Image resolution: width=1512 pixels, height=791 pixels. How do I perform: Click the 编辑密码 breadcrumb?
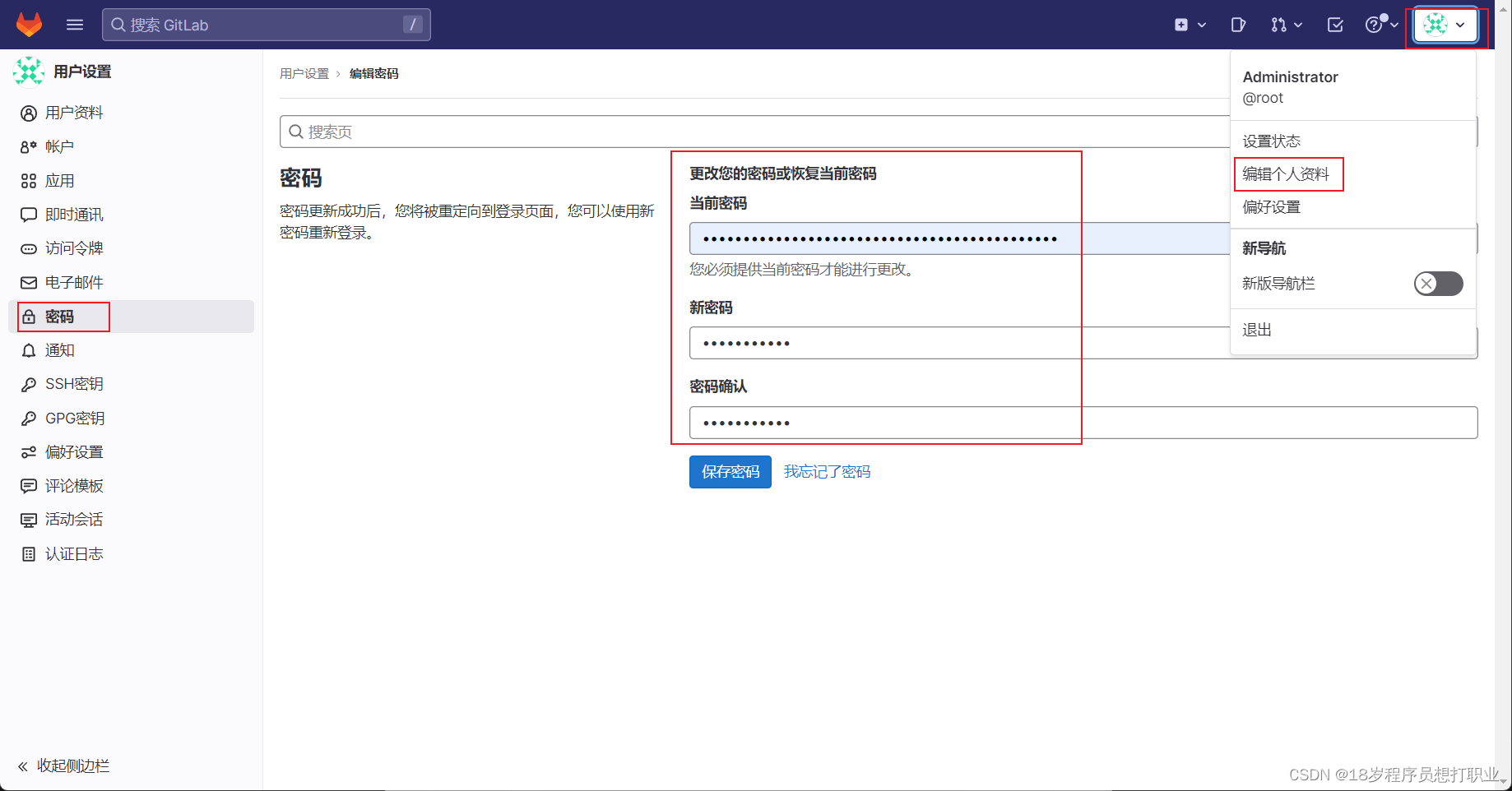point(373,73)
